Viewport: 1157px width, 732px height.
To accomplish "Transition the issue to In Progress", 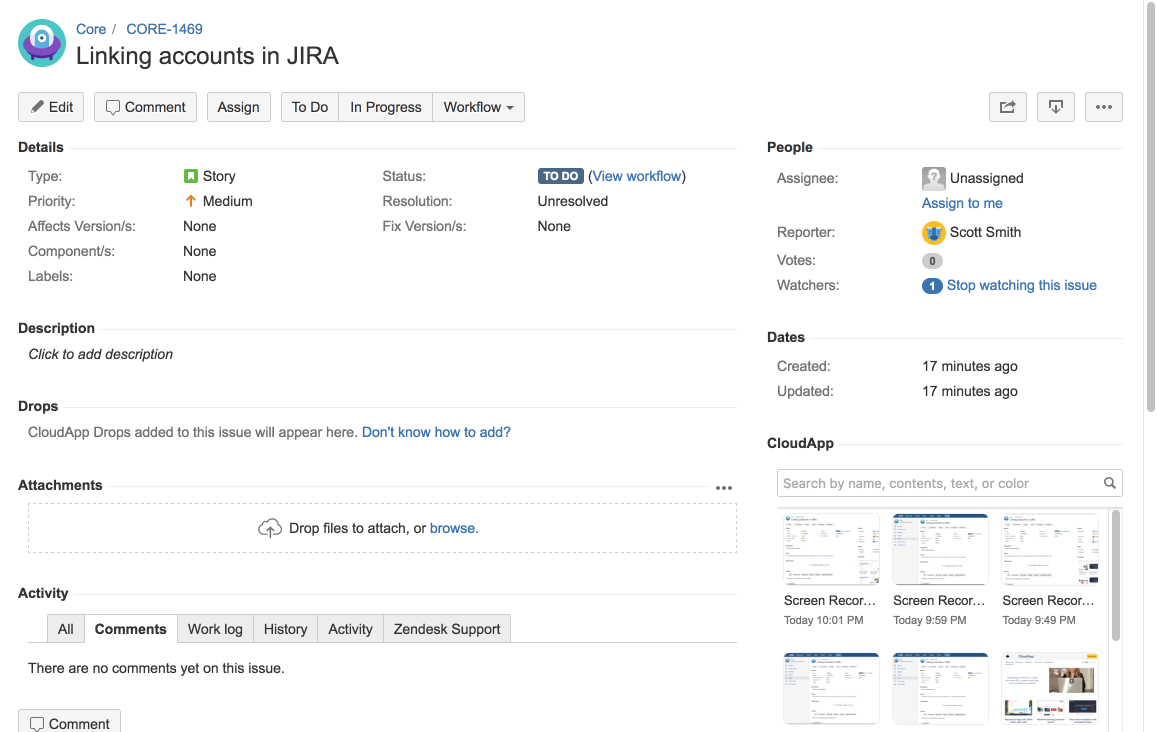I will [386, 107].
